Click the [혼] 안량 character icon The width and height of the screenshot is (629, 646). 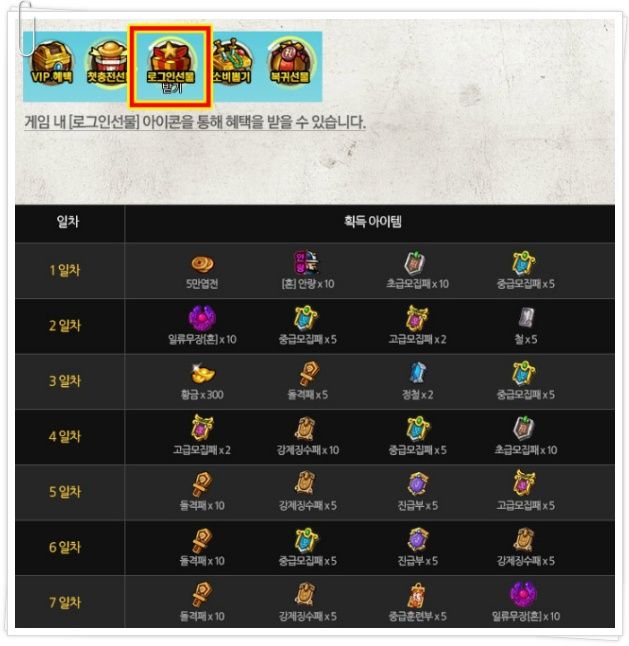pyautogui.click(x=306, y=262)
